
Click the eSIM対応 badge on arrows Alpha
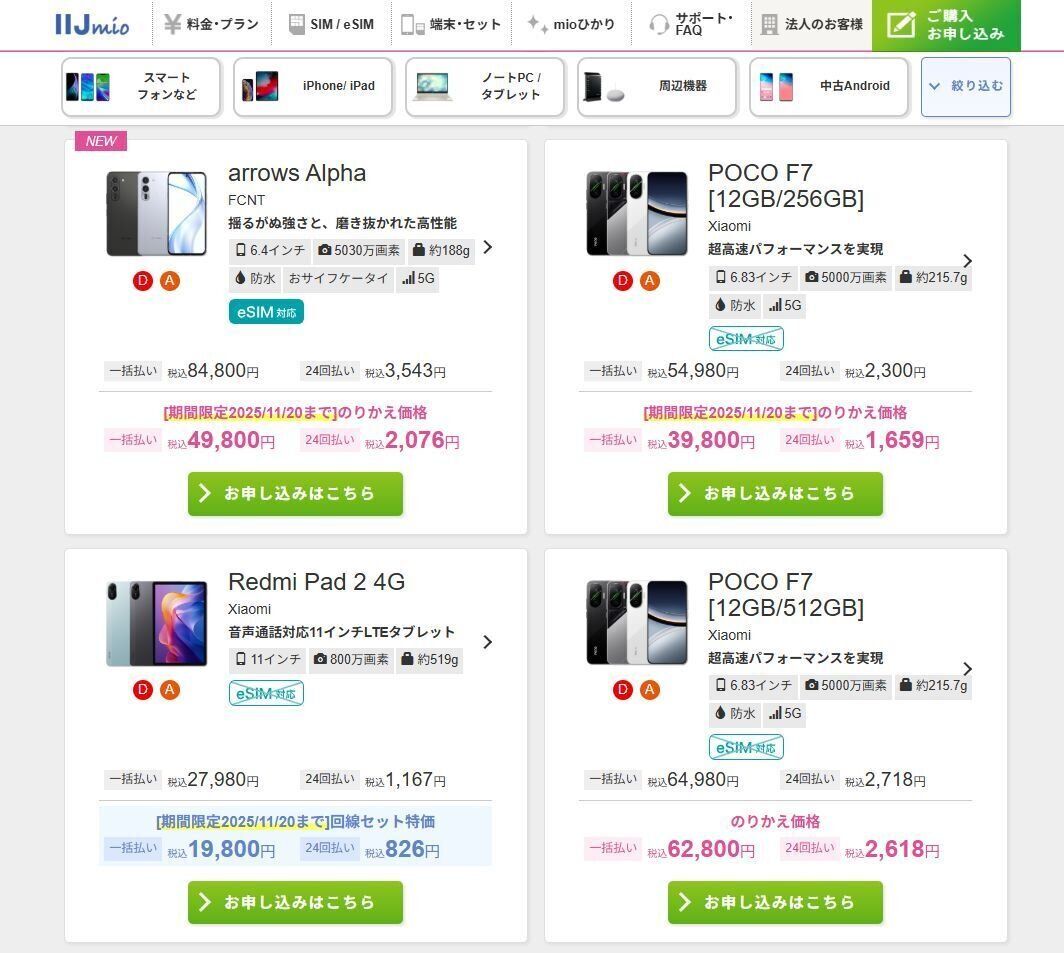click(x=266, y=312)
